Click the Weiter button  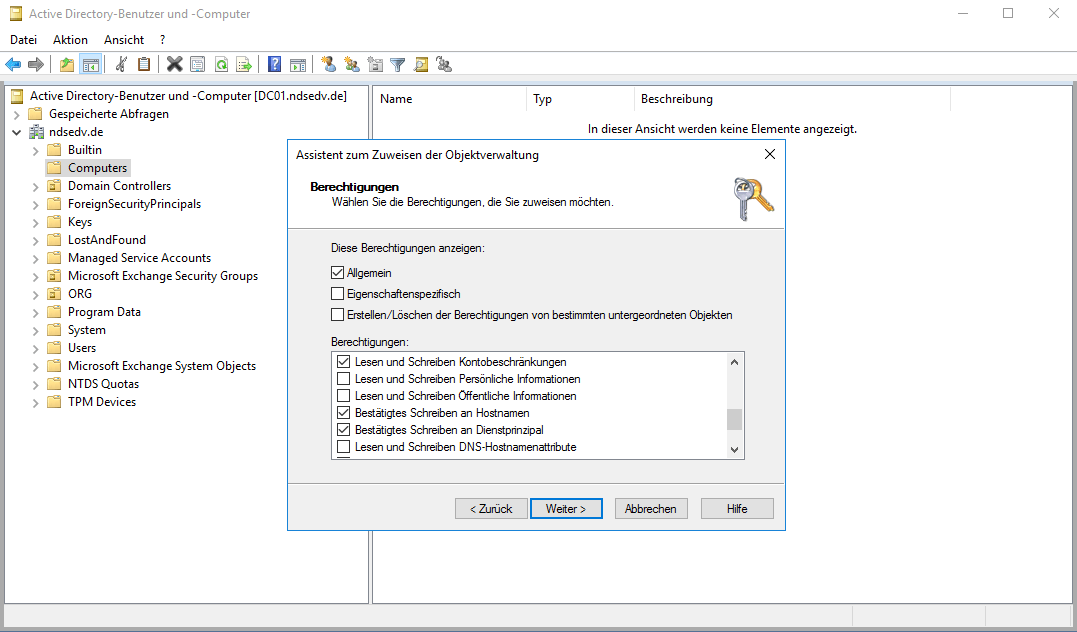(566, 509)
